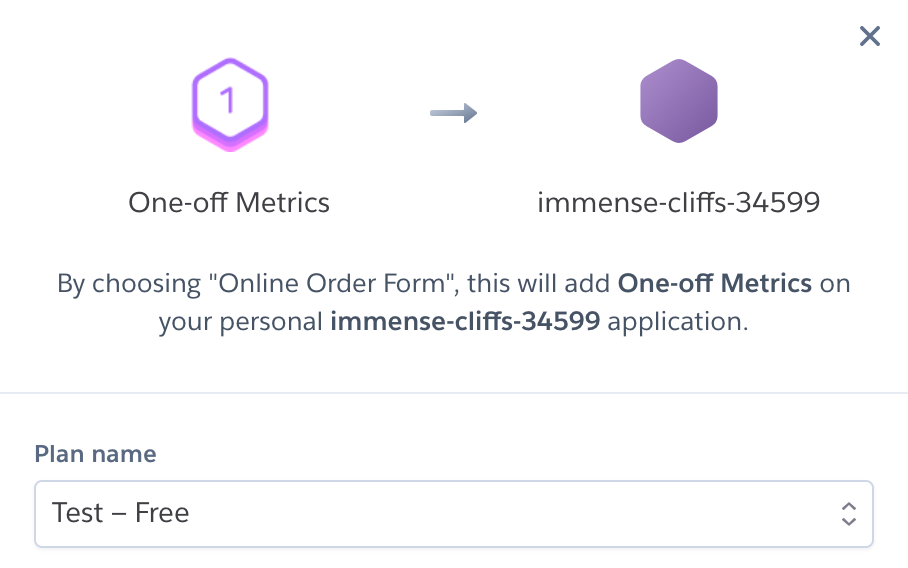Click the purple app hexagon icon
The image size is (908, 568).
point(679,101)
